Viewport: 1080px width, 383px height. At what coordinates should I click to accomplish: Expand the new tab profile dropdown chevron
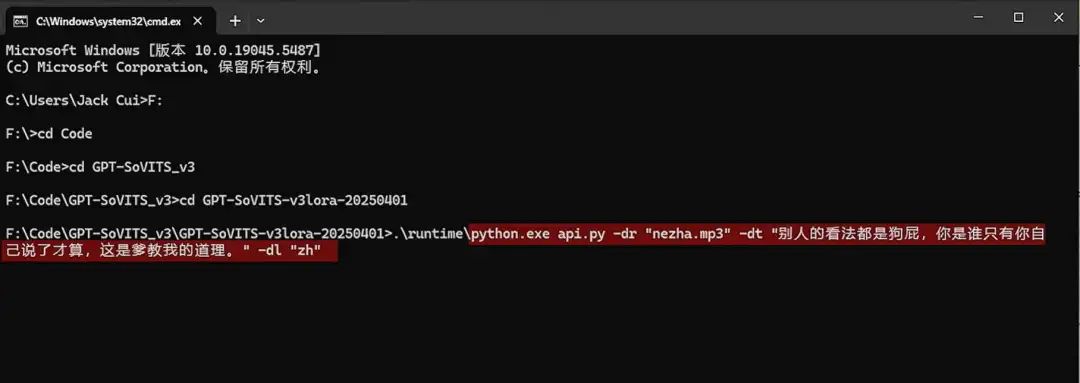tap(260, 21)
